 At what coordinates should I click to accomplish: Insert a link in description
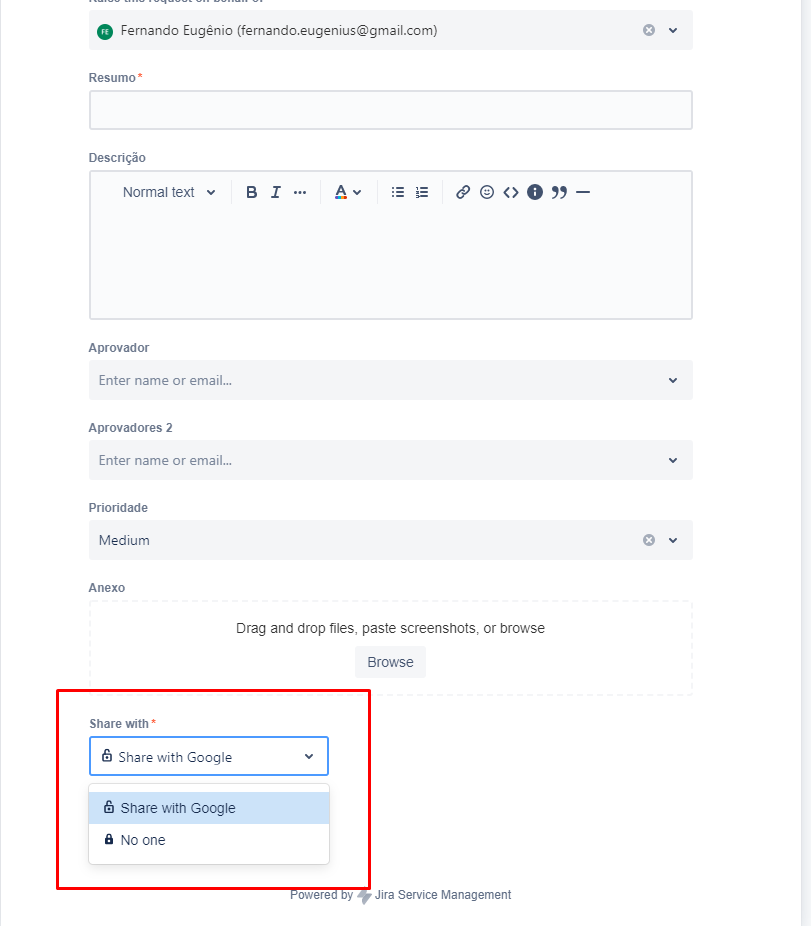click(x=463, y=192)
